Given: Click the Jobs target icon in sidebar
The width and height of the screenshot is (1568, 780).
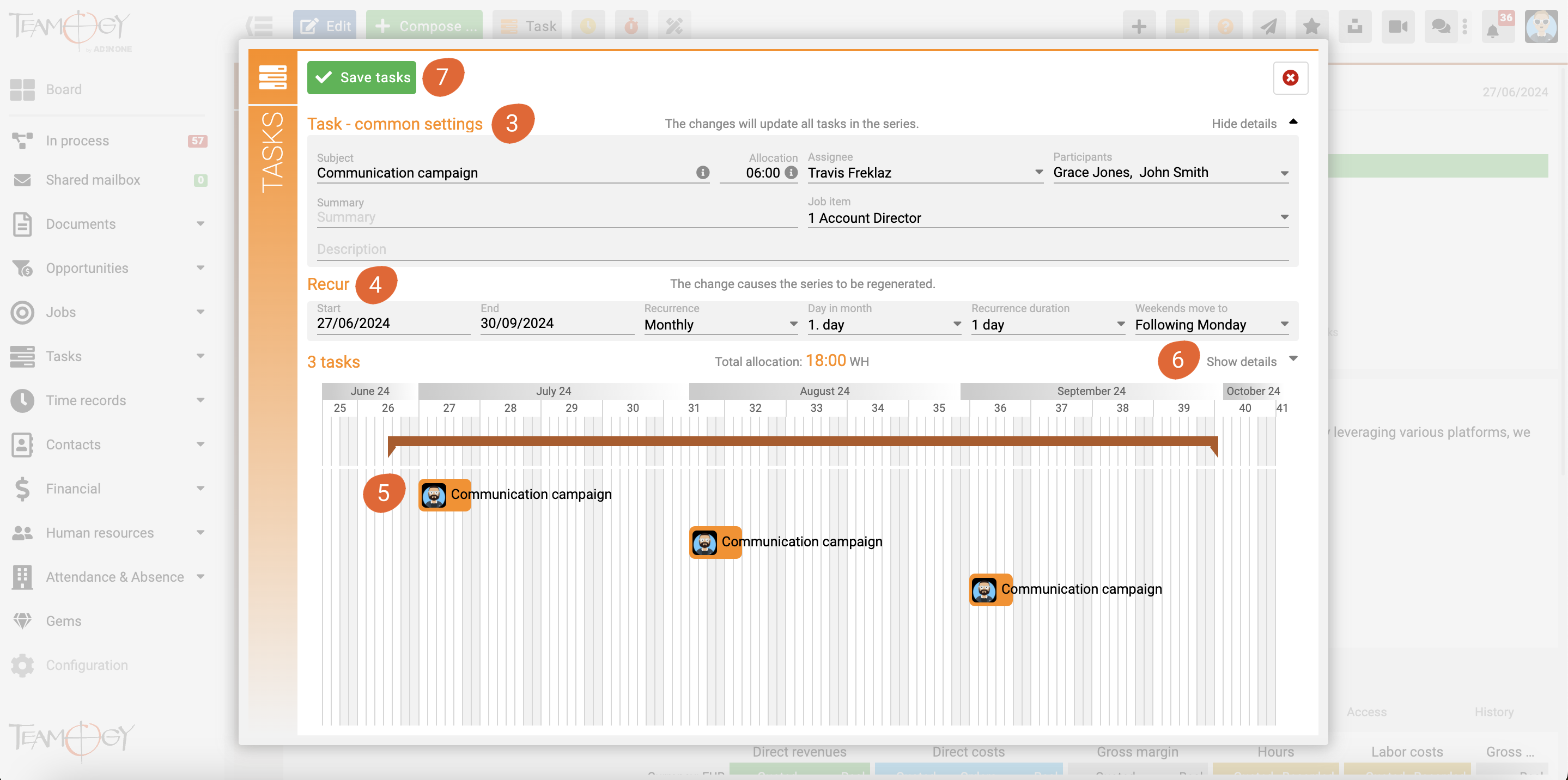Looking at the screenshot, I should [x=22, y=312].
